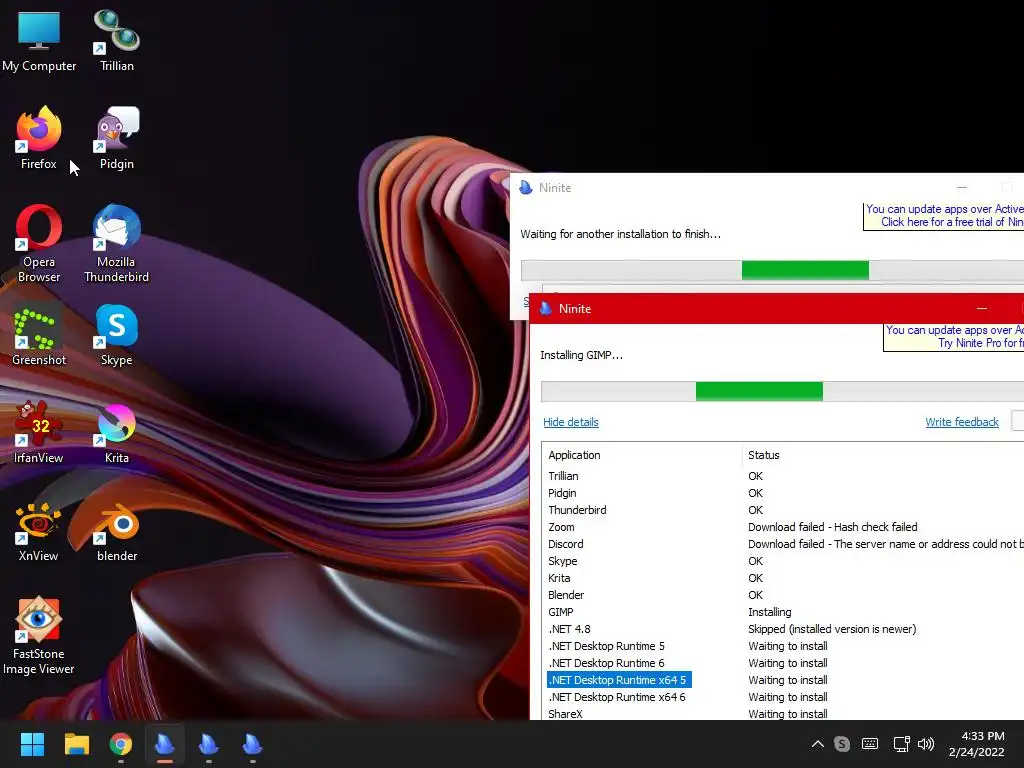Viewport: 1024px width, 768px height.
Task: Switch to the third Ninite taskbar icon
Action: pos(252,744)
